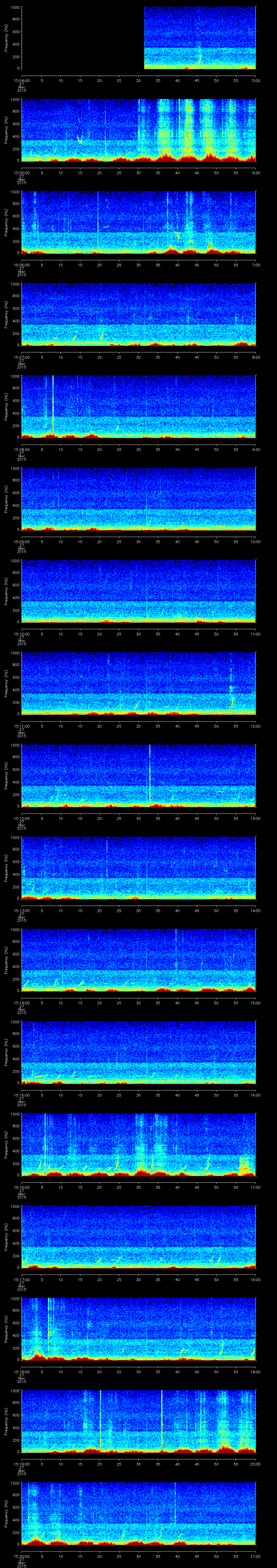
Task: Click the spectrogram panel starting at 15:08:00
Action: click(x=139, y=407)
